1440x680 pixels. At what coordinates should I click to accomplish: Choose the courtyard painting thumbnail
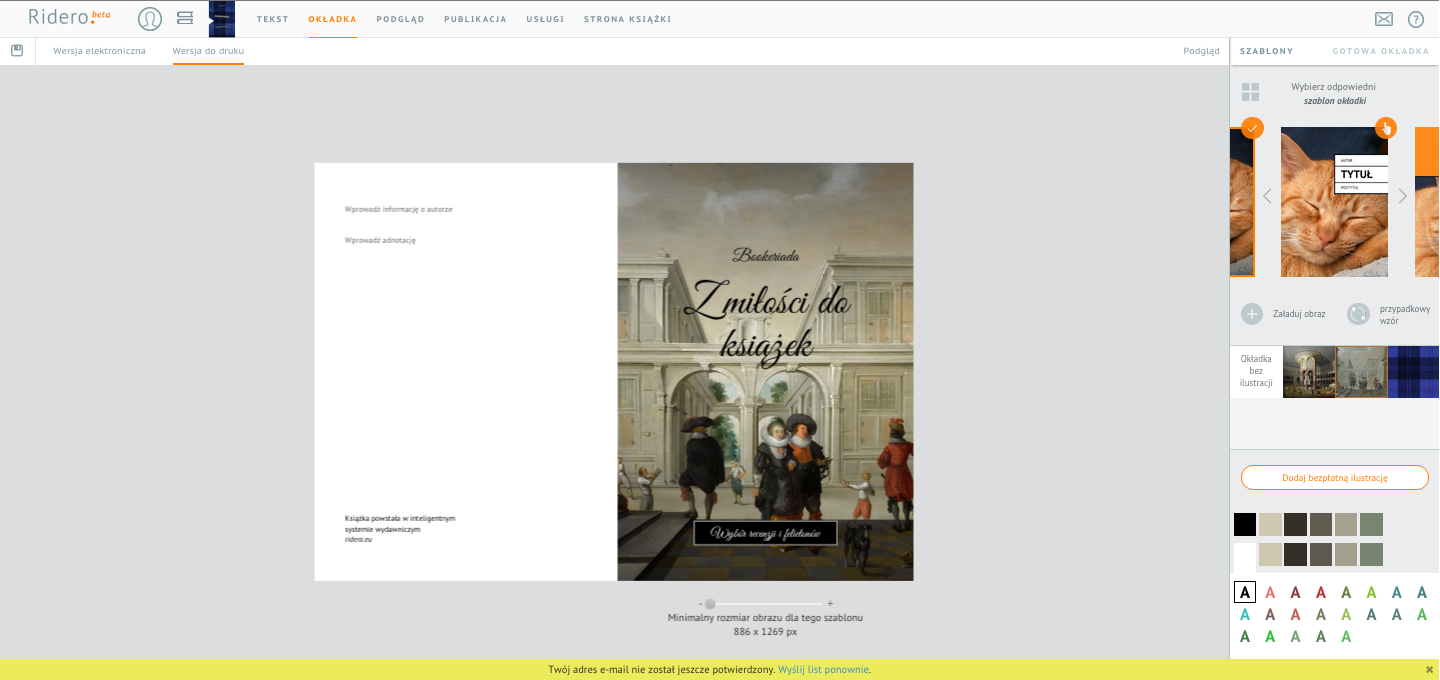[x=1361, y=372]
